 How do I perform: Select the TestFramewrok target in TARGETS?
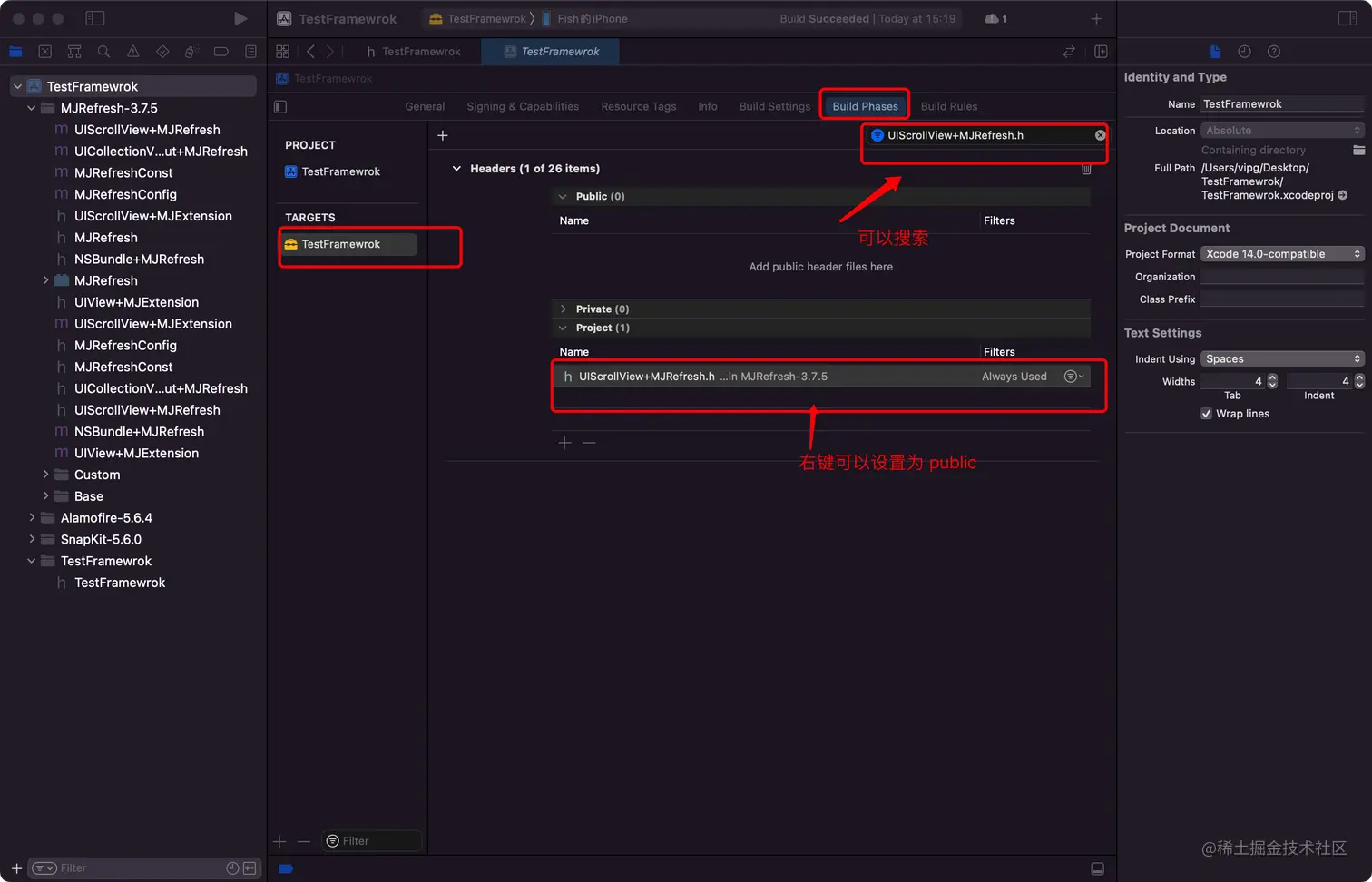point(348,244)
